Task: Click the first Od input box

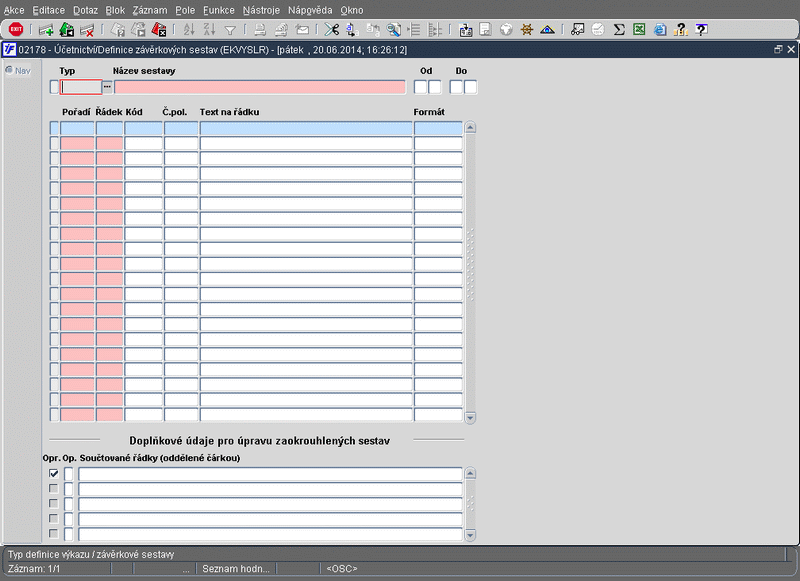Action: click(x=420, y=87)
